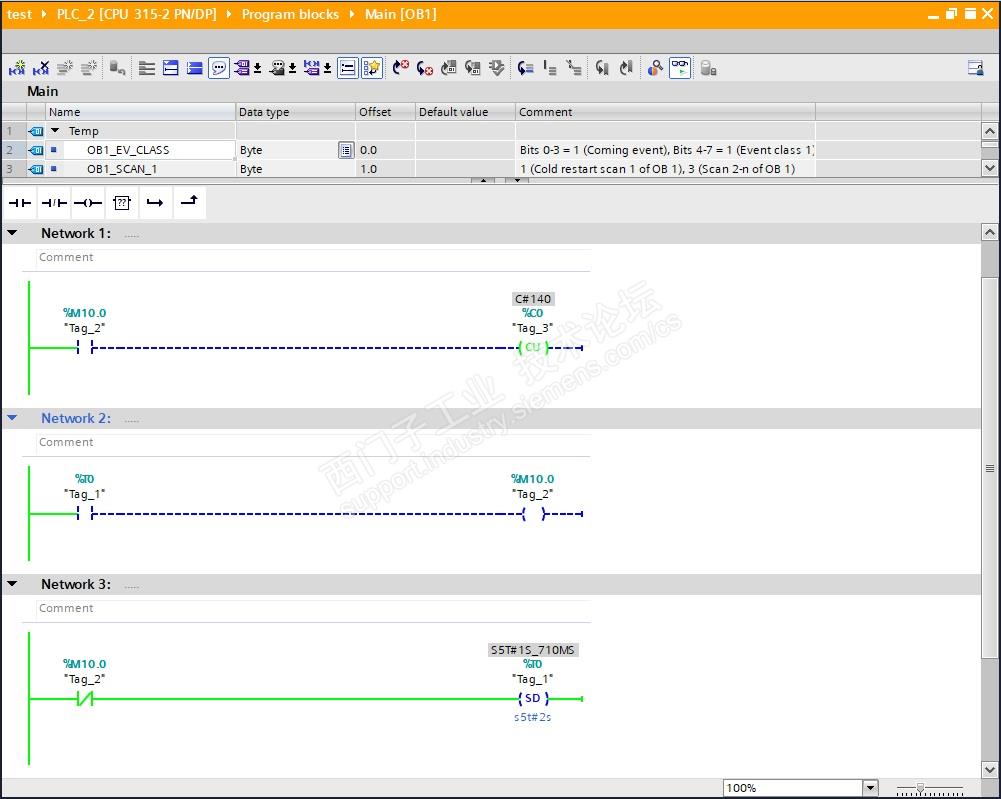Toggle network comments display
The width and height of the screenshot is (1001, 799).
click(x=348, y=68)
